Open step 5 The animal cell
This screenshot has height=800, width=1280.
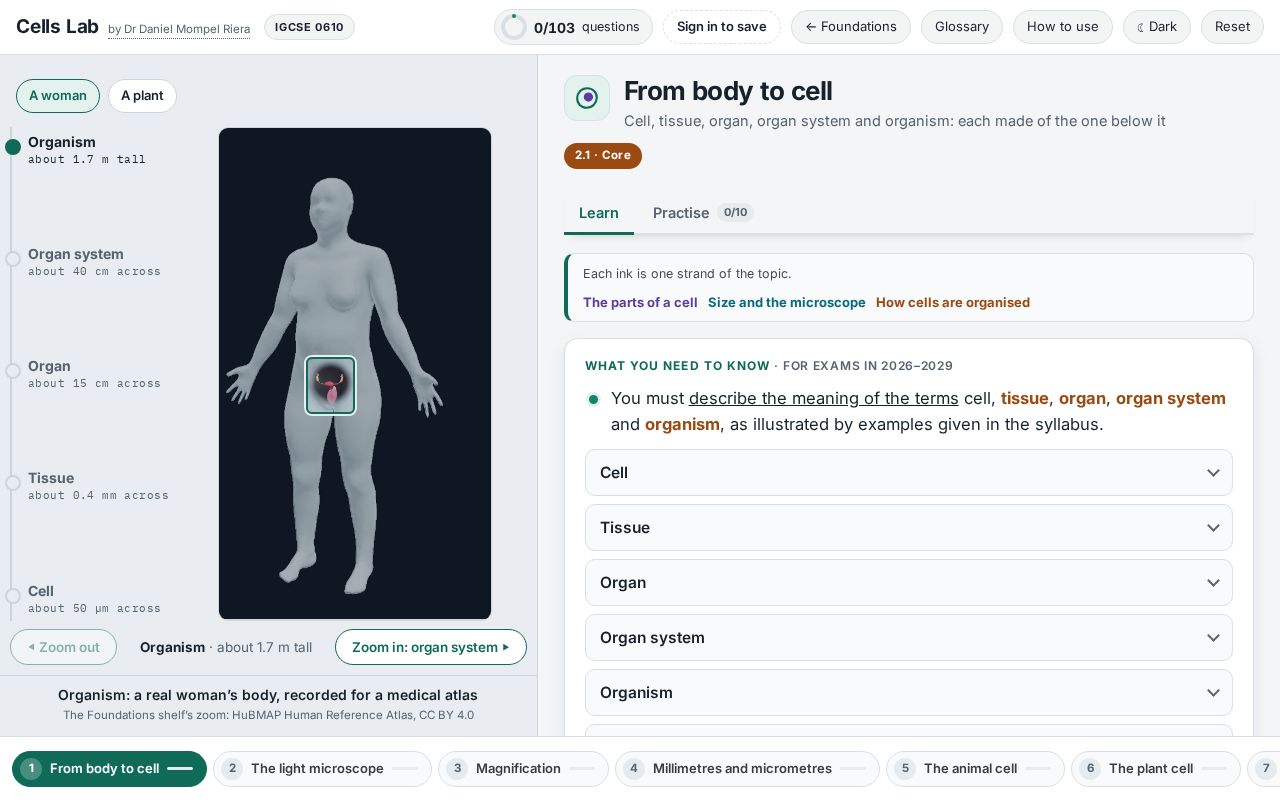click(x=975, y=769)
